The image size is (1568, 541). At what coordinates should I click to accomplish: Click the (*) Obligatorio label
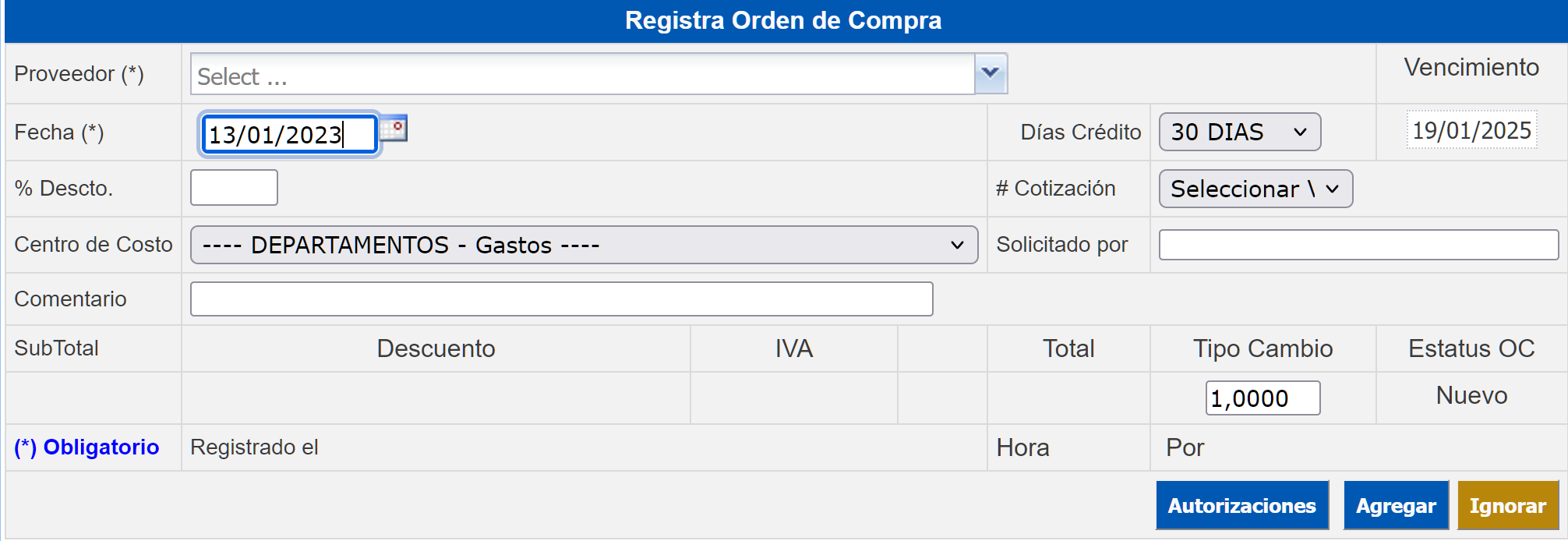click(x=87, y=447)
